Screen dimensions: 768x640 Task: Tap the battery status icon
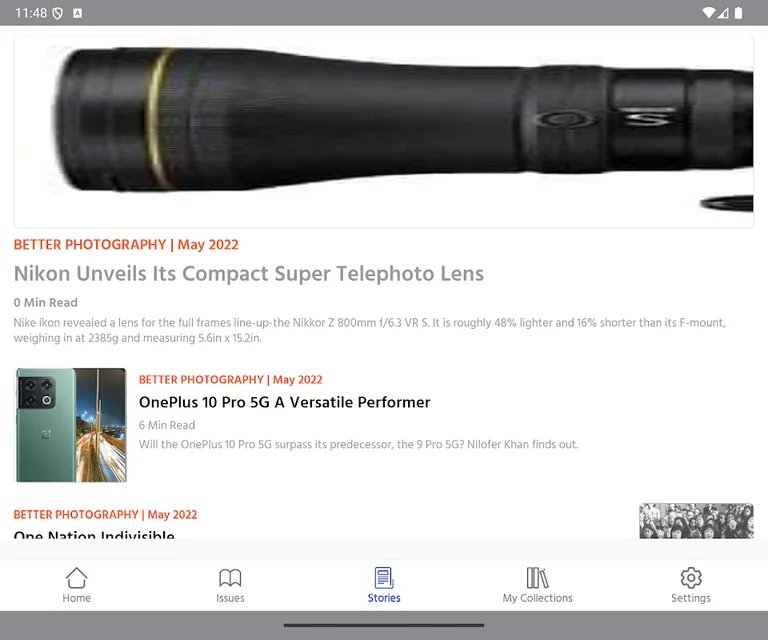(x=739, y=13)
